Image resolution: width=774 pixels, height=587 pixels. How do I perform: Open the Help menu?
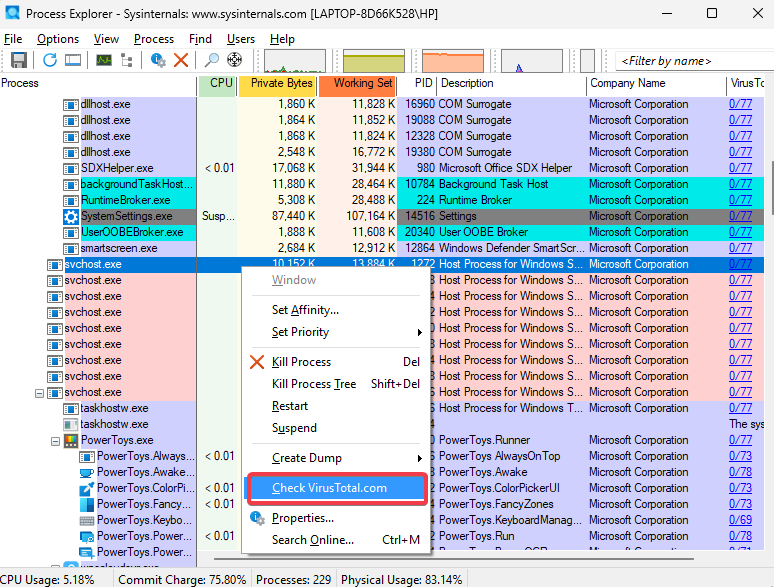[282, 39]
